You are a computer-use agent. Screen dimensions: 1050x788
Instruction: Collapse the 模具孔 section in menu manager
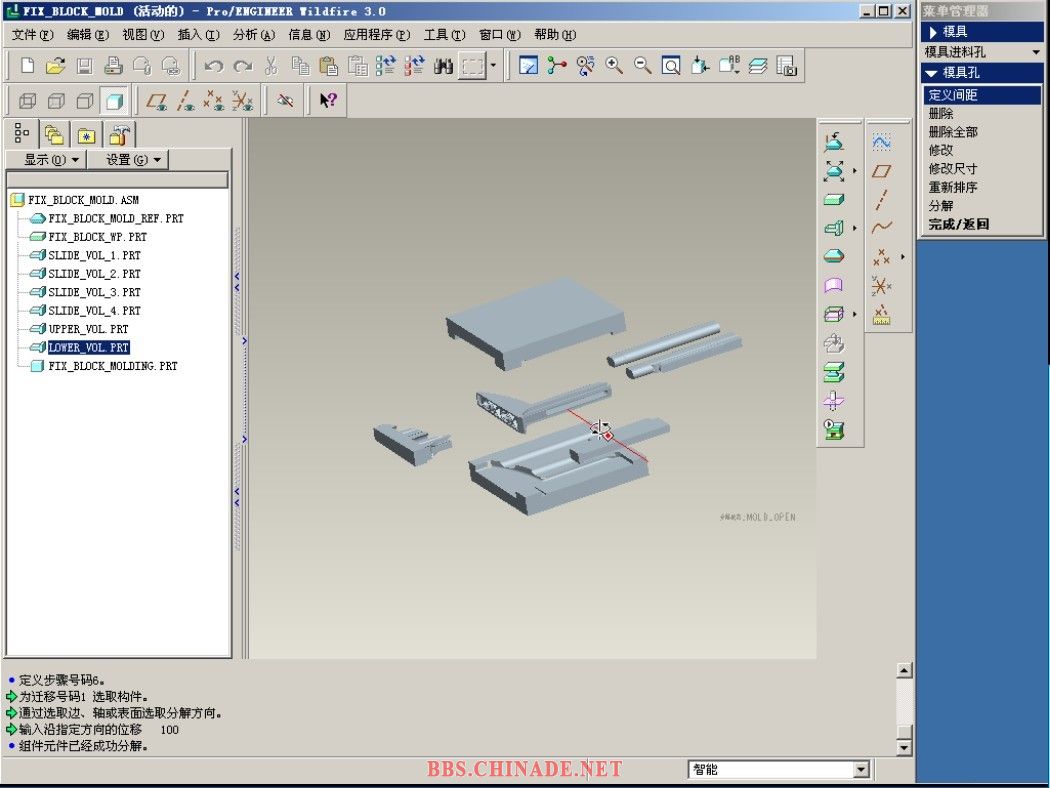tap(982, 72)
